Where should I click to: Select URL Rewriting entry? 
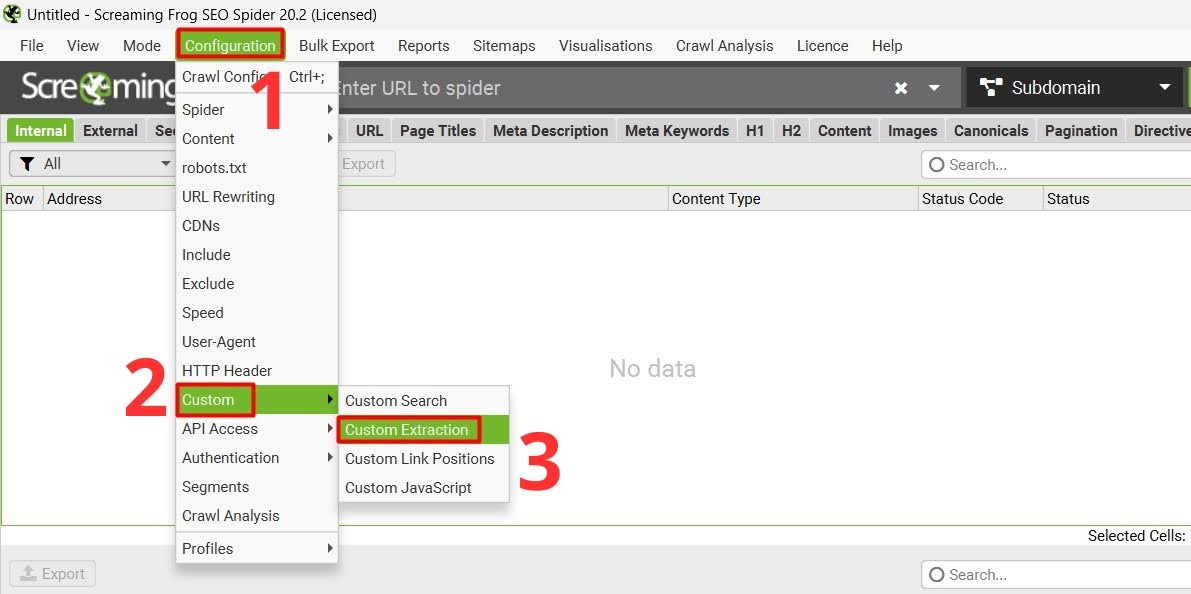257,197
